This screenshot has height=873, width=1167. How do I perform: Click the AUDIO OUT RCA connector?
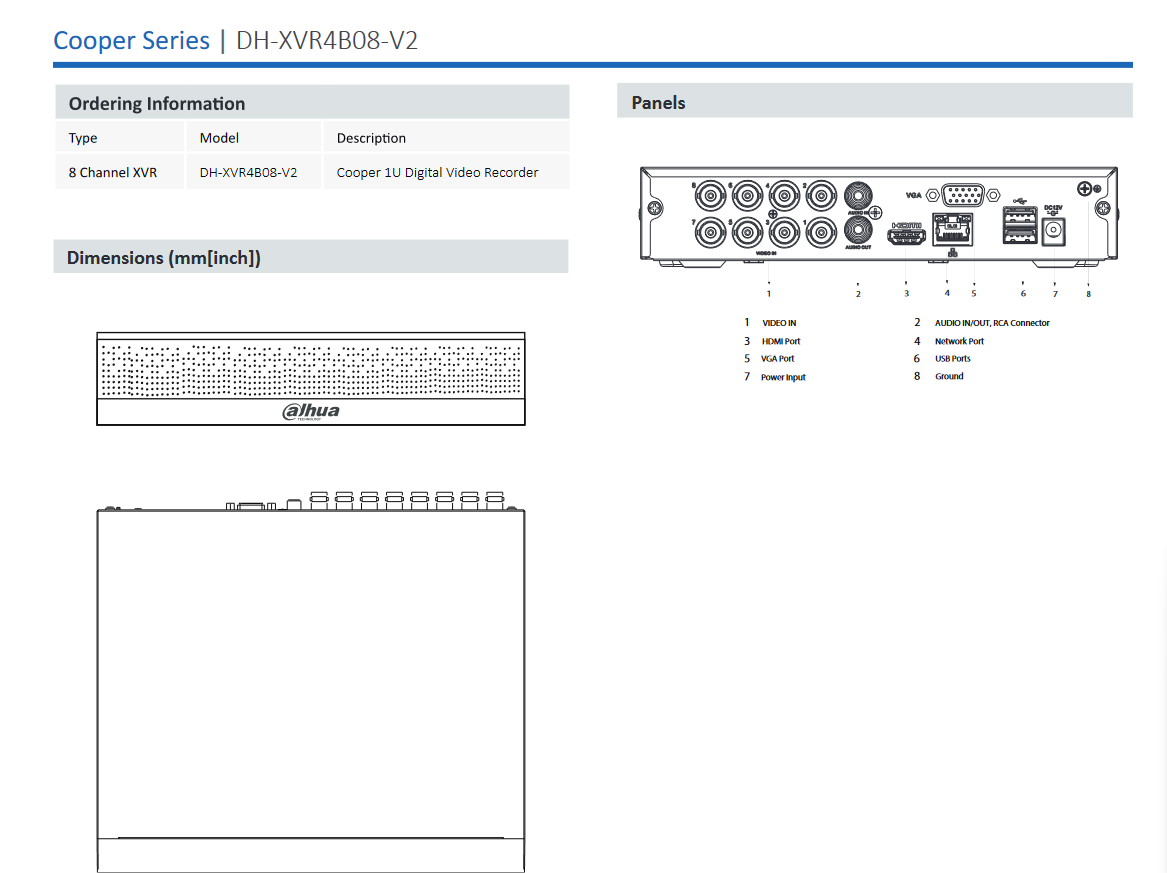click(x=858, y=231)
